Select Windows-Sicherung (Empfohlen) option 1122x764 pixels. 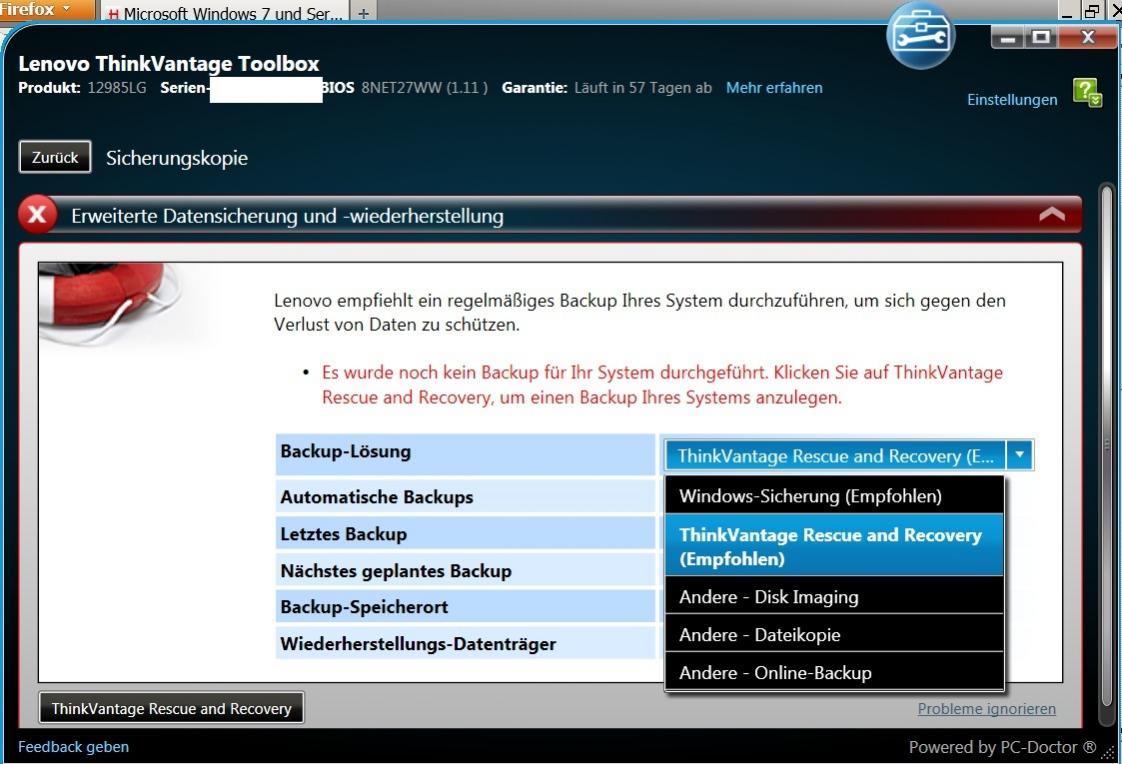[834, 496]
